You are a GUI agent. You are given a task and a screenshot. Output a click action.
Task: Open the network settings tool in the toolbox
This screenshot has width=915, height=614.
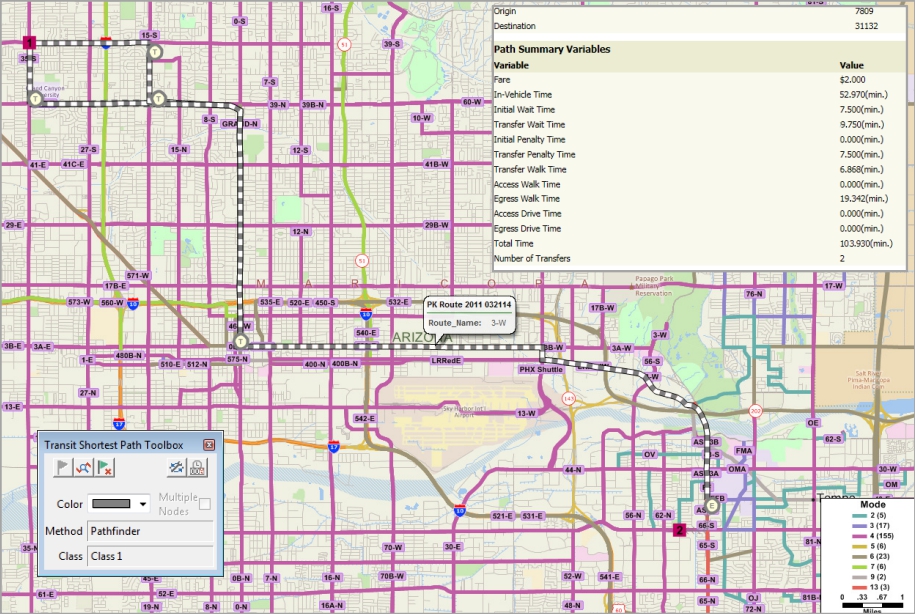pyautogui.click(x=175, y=467)
